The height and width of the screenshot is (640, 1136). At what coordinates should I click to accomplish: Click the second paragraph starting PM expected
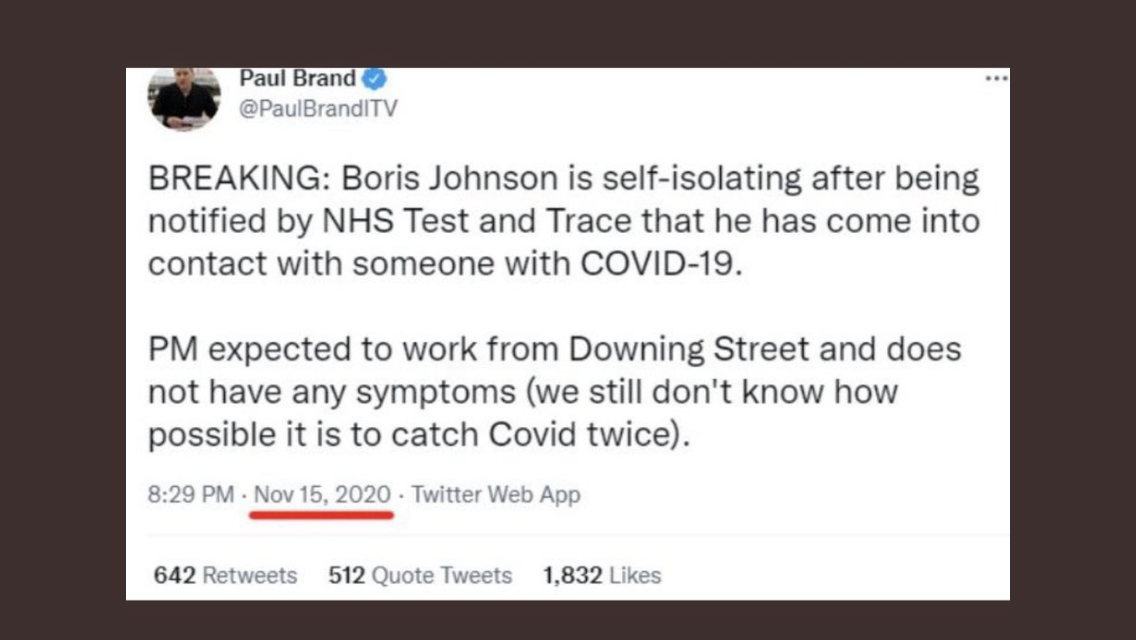point(555,391)
